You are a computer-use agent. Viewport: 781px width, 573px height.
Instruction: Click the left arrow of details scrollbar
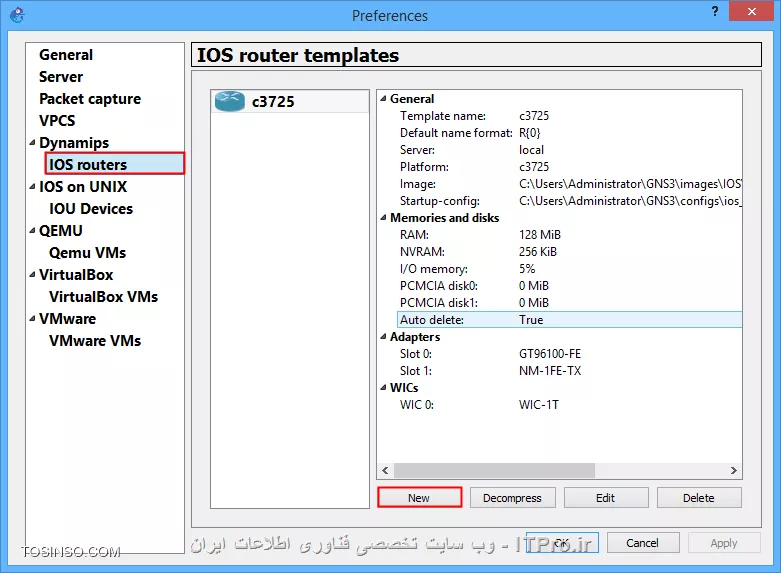(385, 470)
